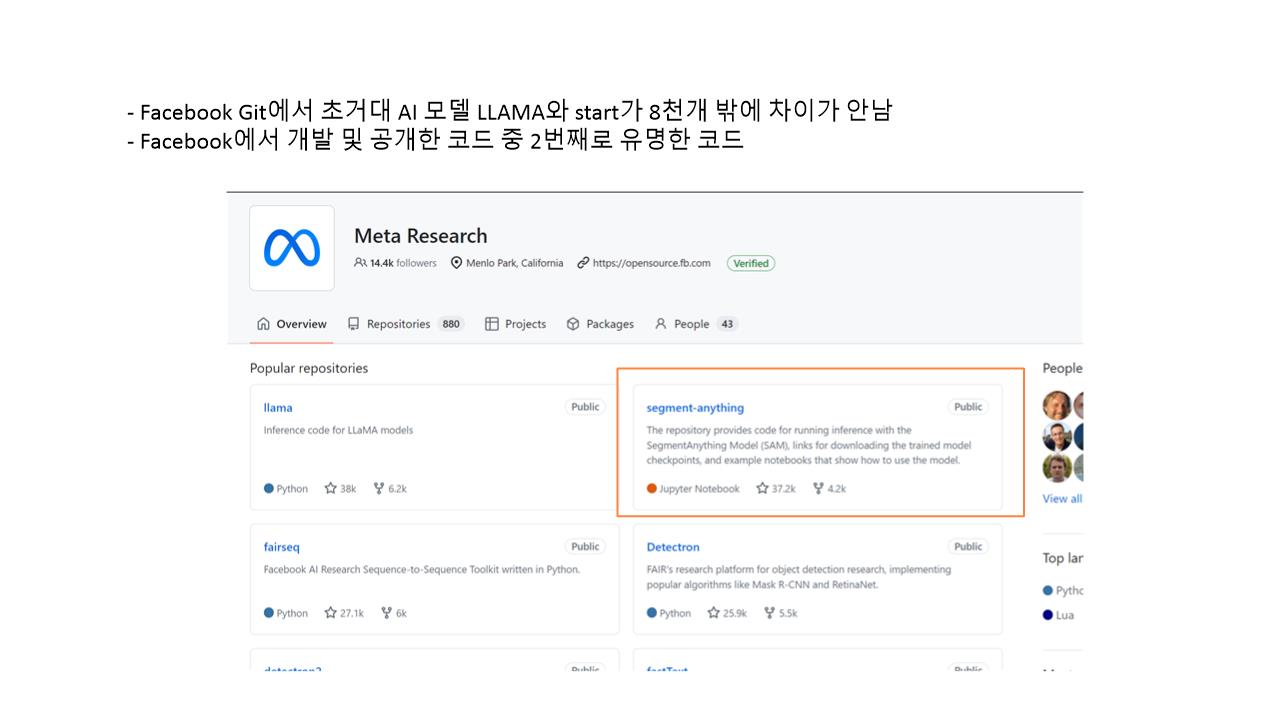
Task: Click the Lua language dot in the sidebar
Action: pos(1048,615)
